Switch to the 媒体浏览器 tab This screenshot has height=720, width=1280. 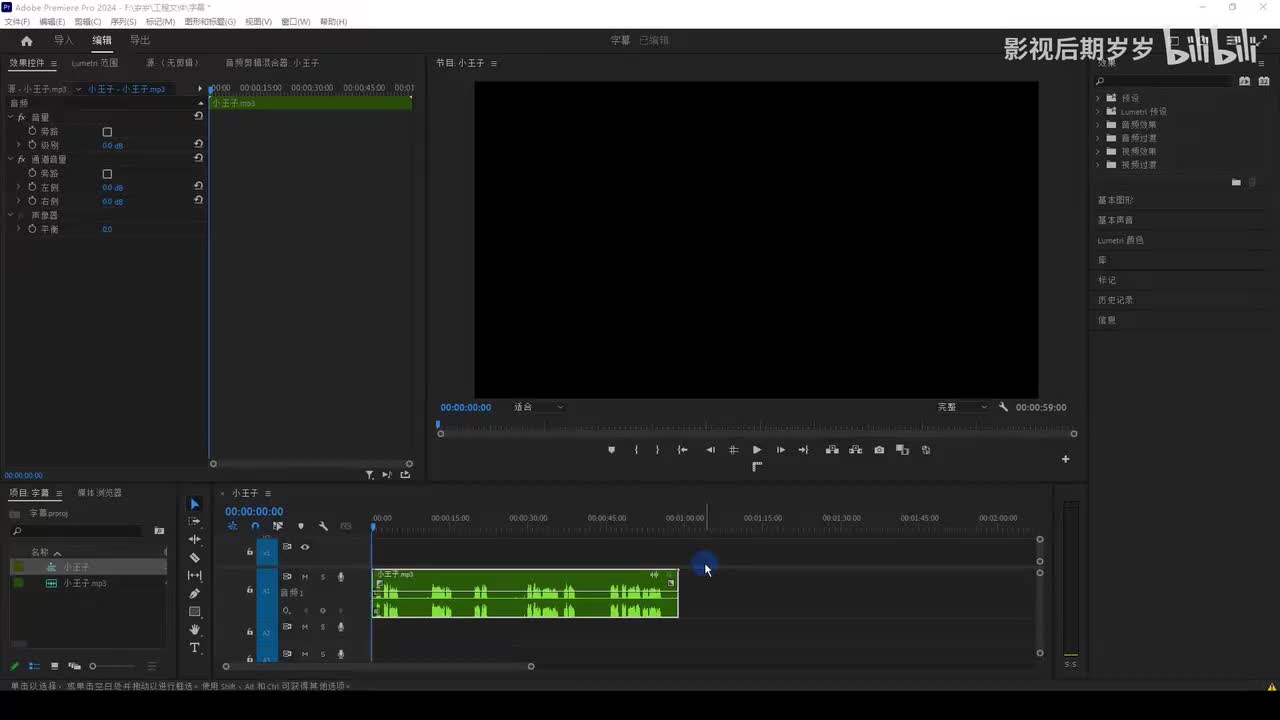click(x=100, y=493)
